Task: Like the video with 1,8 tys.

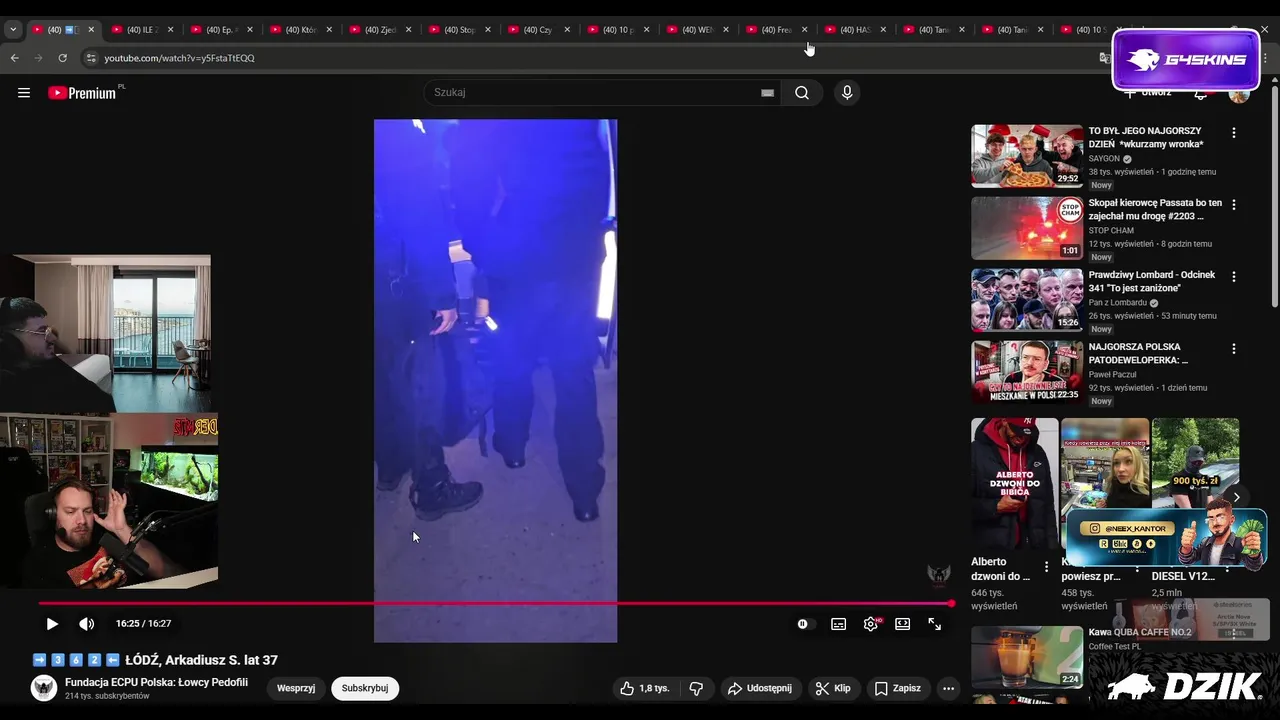Action: pyautogui.click(x=644, y=688)
